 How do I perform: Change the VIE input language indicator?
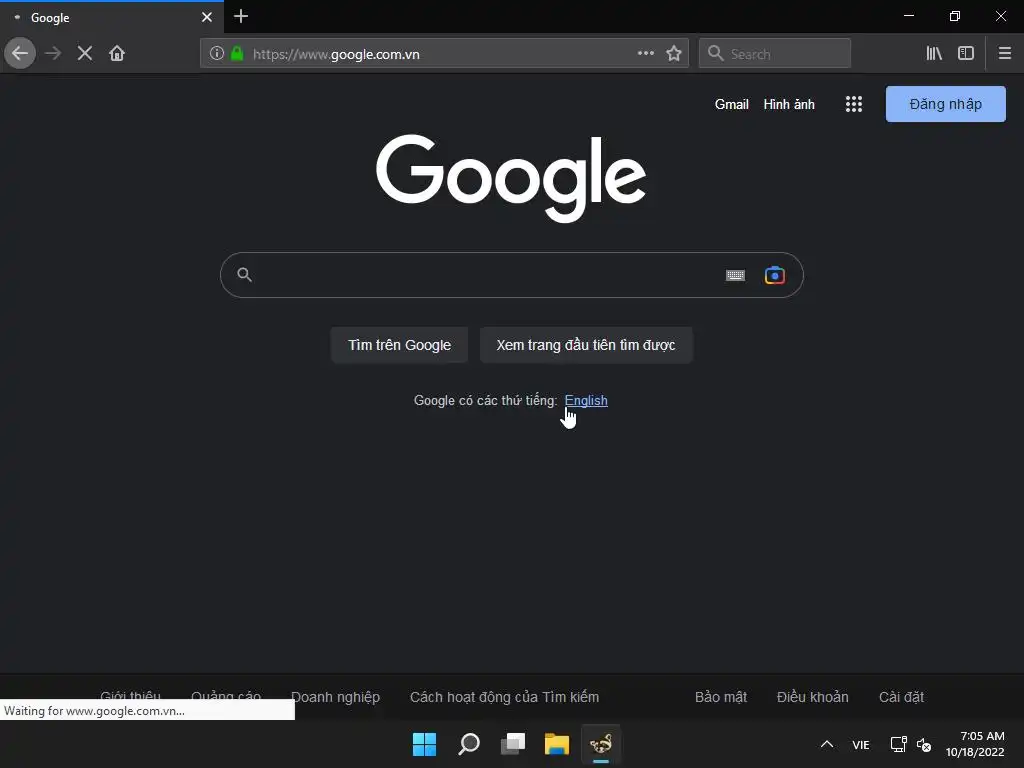(x=861, y=744)
